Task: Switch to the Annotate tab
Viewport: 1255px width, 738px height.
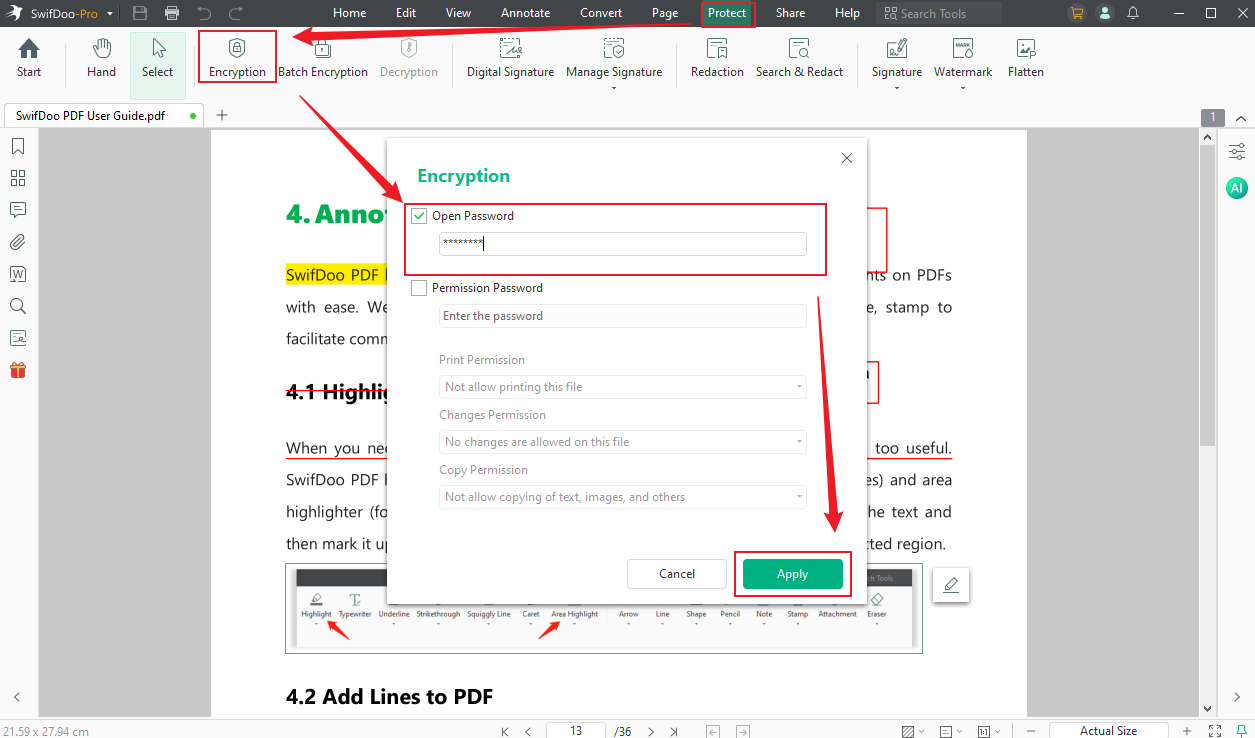Action: 526,13
